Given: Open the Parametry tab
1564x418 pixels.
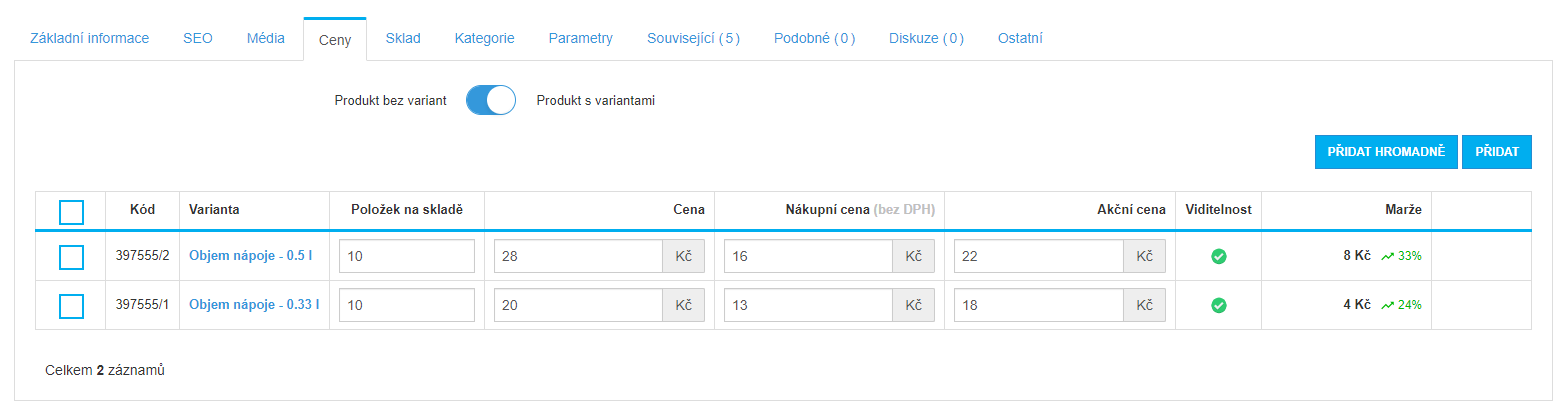Looking at the screenshot, I should click(x=580, y=38).
